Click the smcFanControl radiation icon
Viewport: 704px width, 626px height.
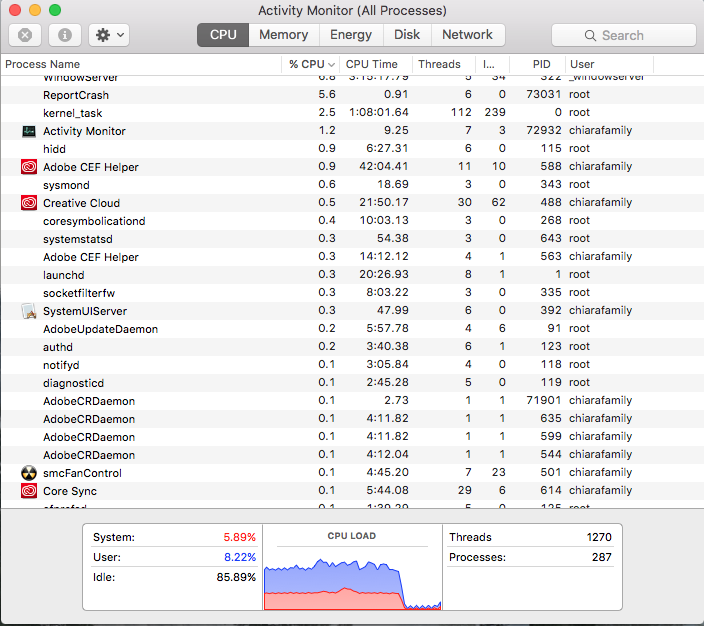click(x=29, y=473)
